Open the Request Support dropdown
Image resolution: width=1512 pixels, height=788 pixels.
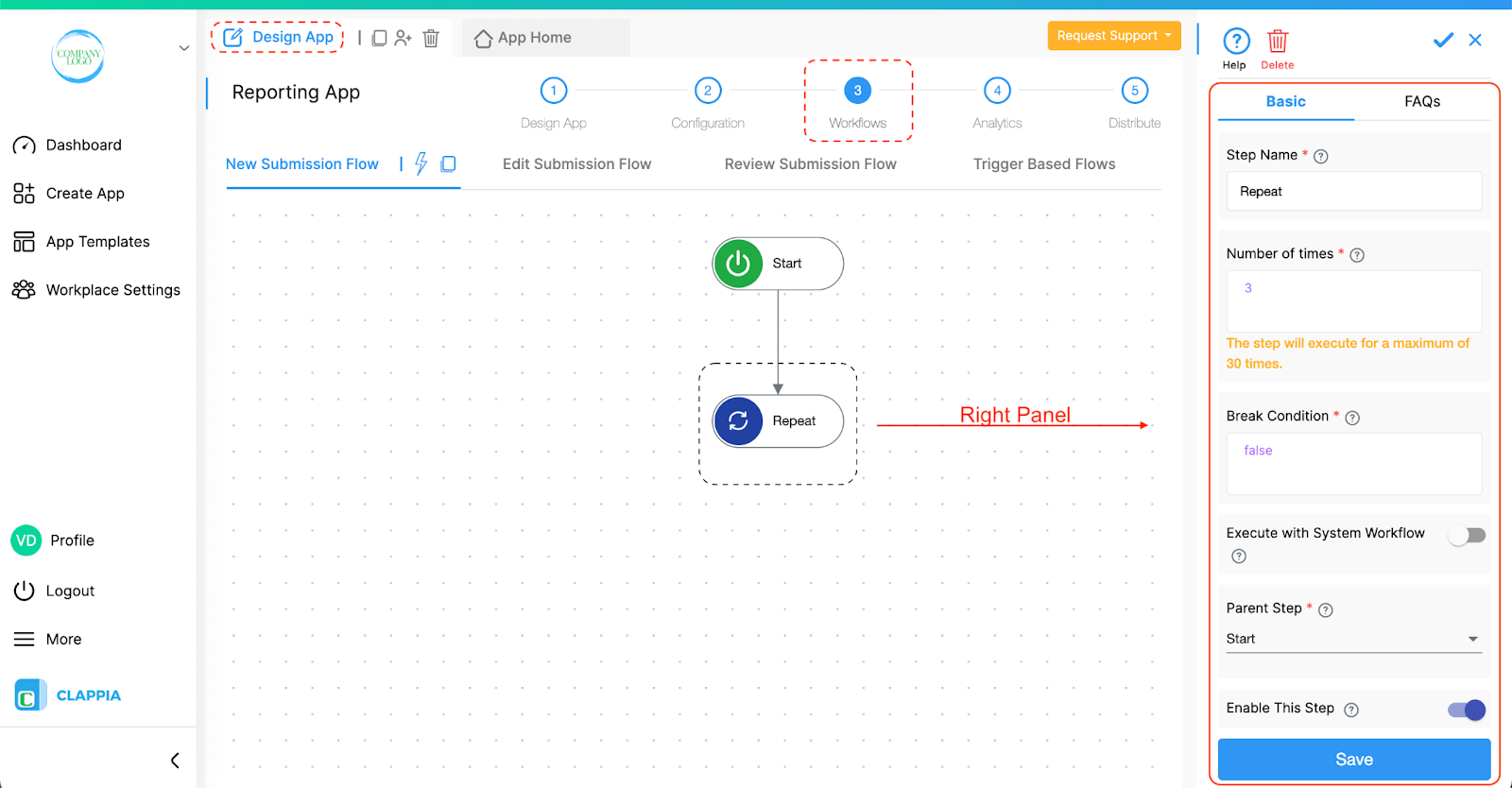(1114, 36)
